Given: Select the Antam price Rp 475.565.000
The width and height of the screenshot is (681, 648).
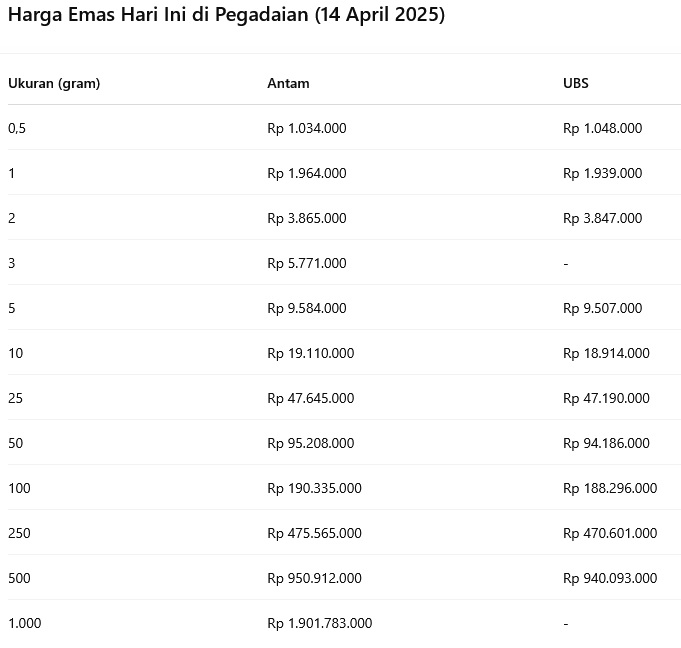Looking at the screenshot, I should (315, 533).
